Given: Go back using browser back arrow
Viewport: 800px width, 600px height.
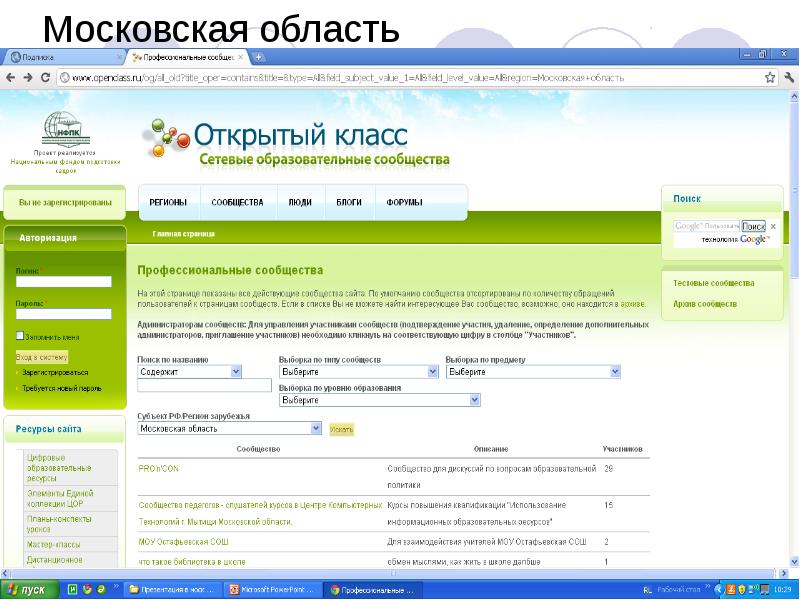Looking at the screenshot, I should 11,78.
